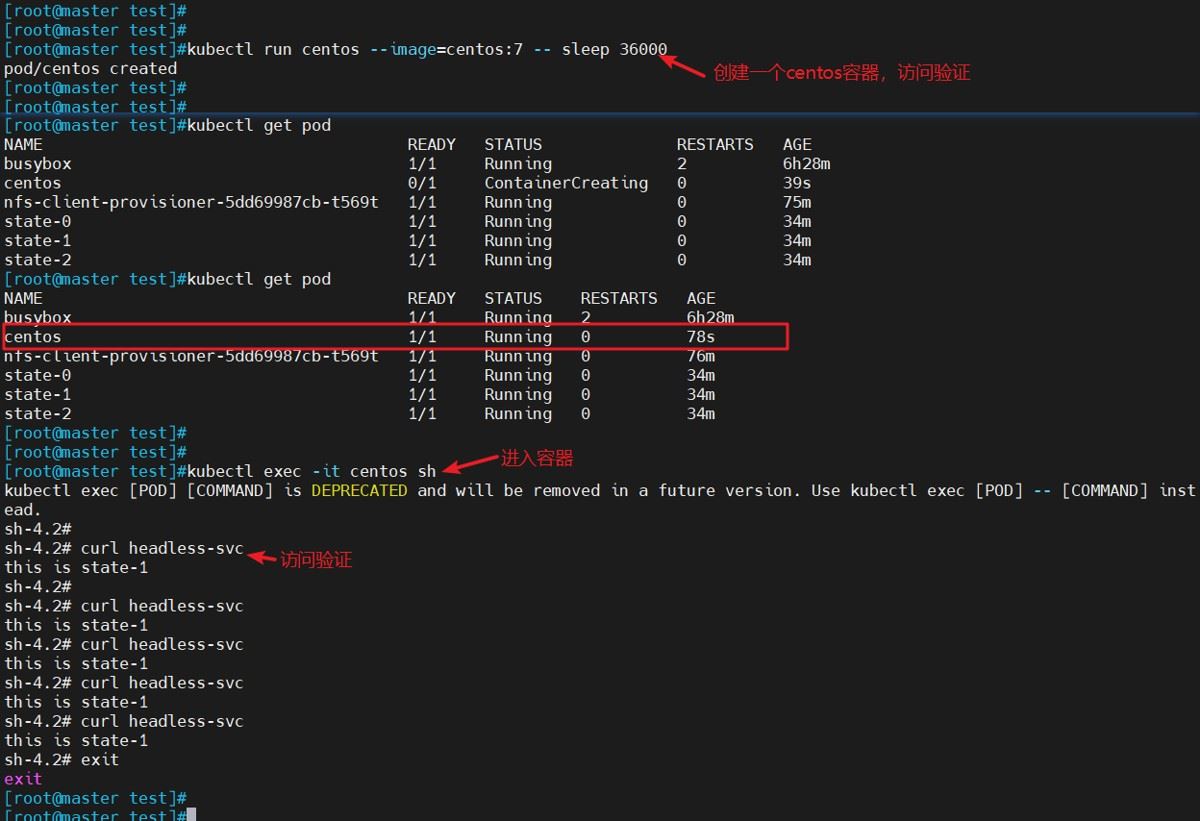
Task: Click nfs-client-provisioner pod name in the first listing
Action: coord(191,202)
